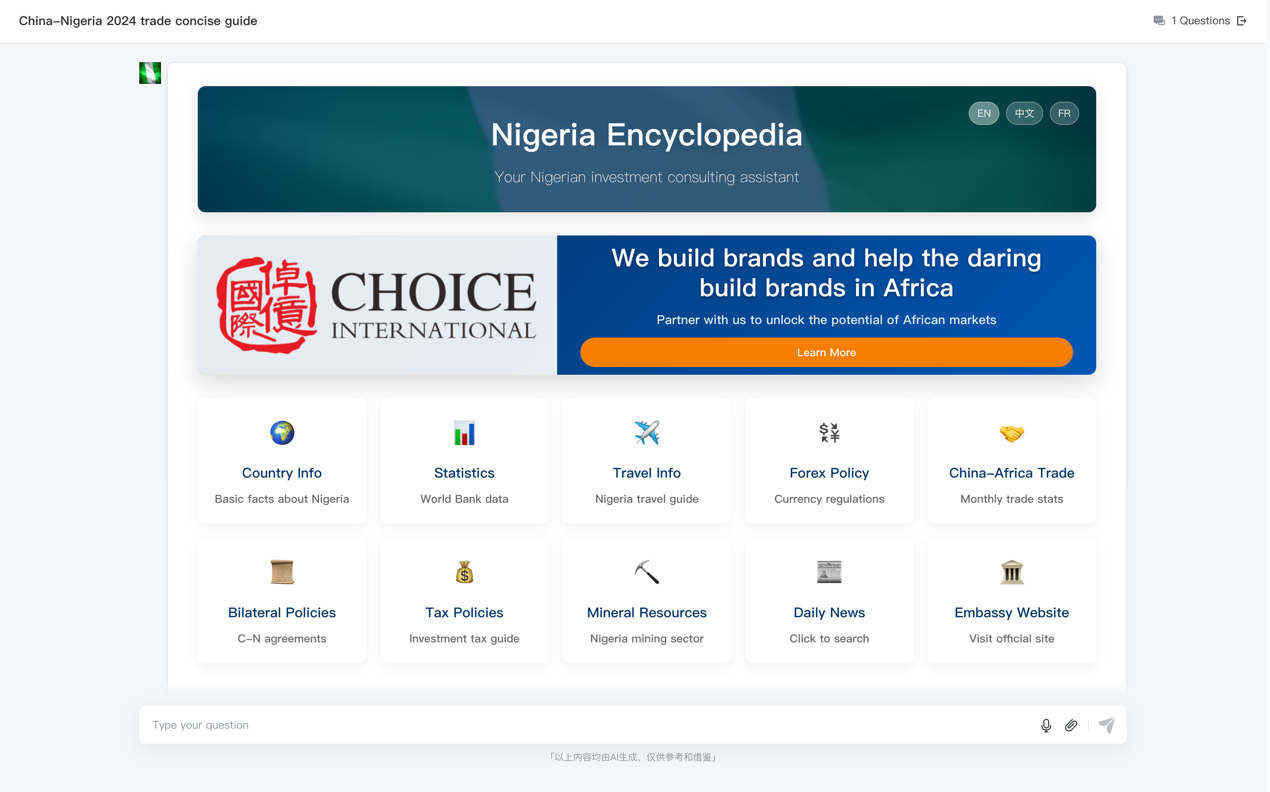Screen dimensions: 1270x792
Task: Click the building icon for Embassy Website
Action: click(1011, 572)
